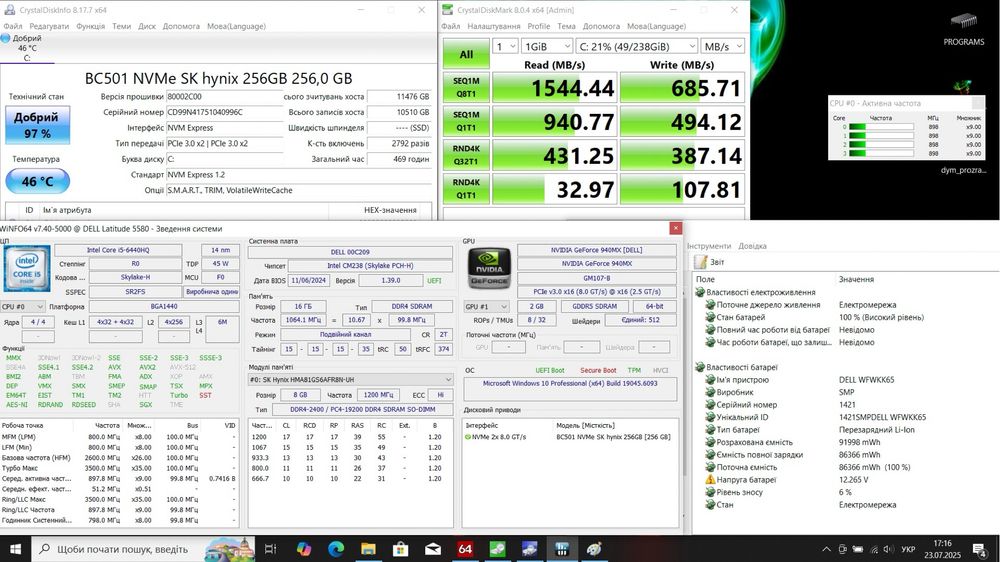This screenshot has height=562, width=1000.
Task: Open Microsoft Edge on taskbar
Action: pyautogui.click(x=336, y=549)
